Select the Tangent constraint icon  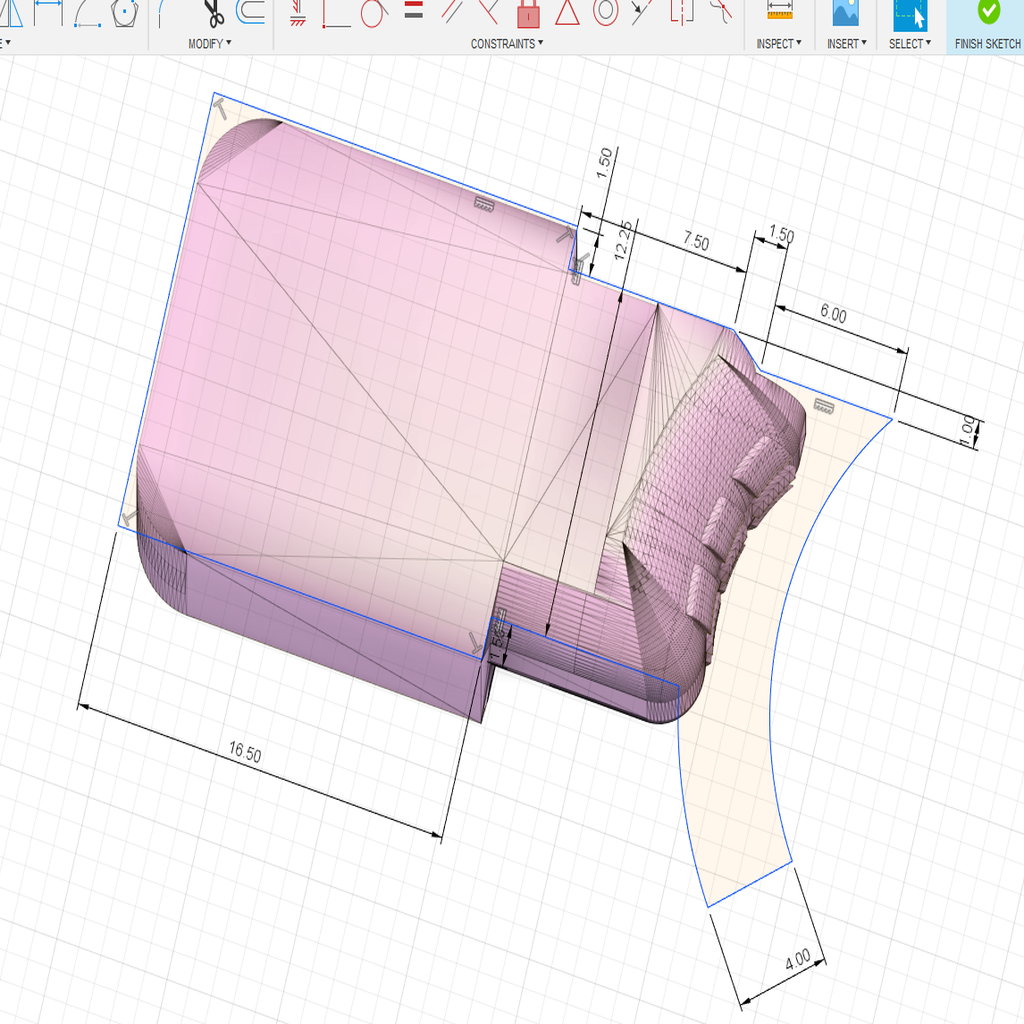(374, 13)
